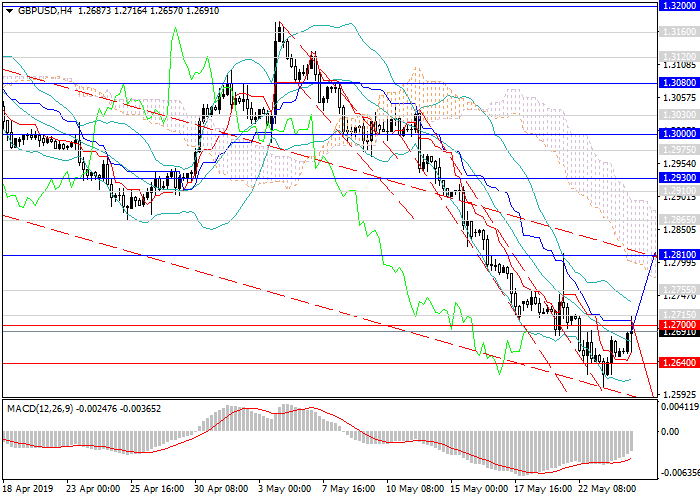The width and height of the screenshot is (700, 500).
Task: Select the 1.32000 blue price level label
Action: (x=677, y=4)
